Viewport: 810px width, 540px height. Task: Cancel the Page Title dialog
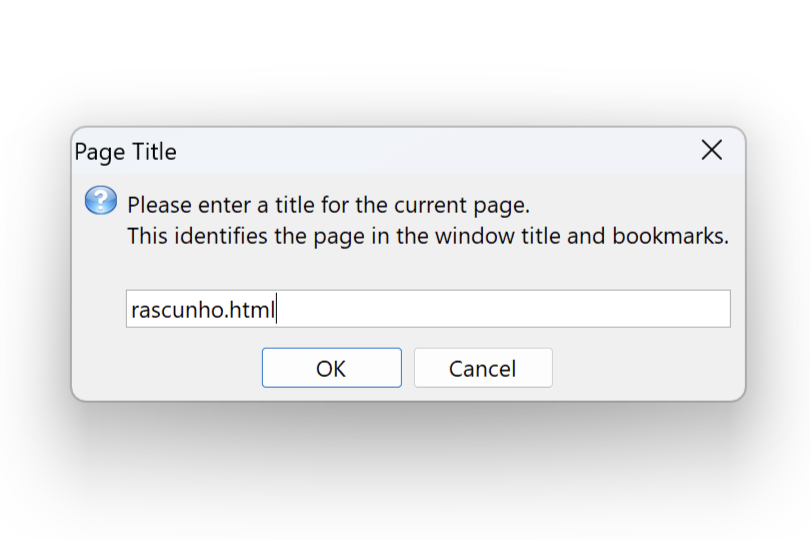[482, 368]
